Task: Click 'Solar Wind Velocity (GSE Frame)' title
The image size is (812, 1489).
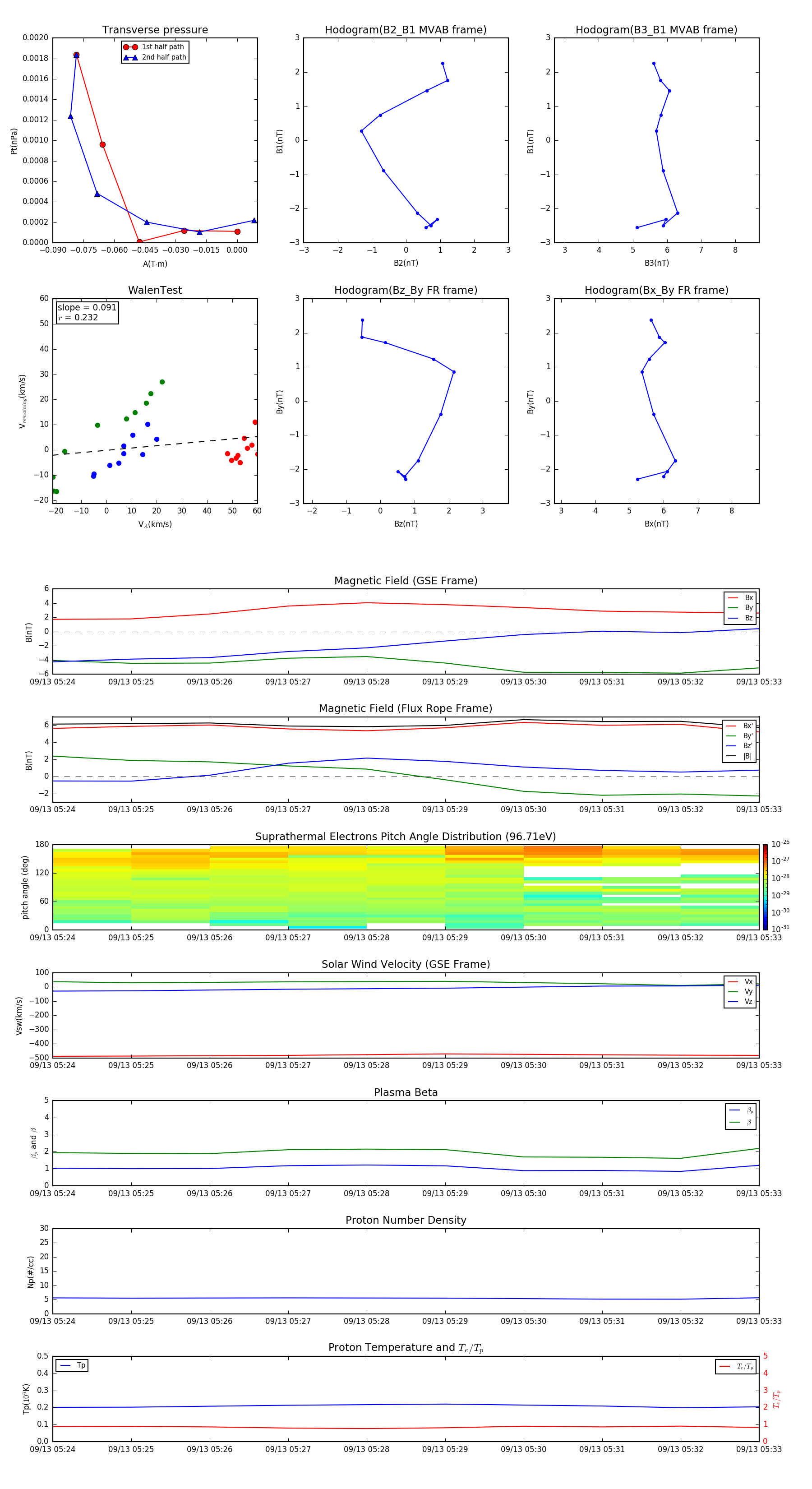Action: pyautogui.click(x=406, y=964)
